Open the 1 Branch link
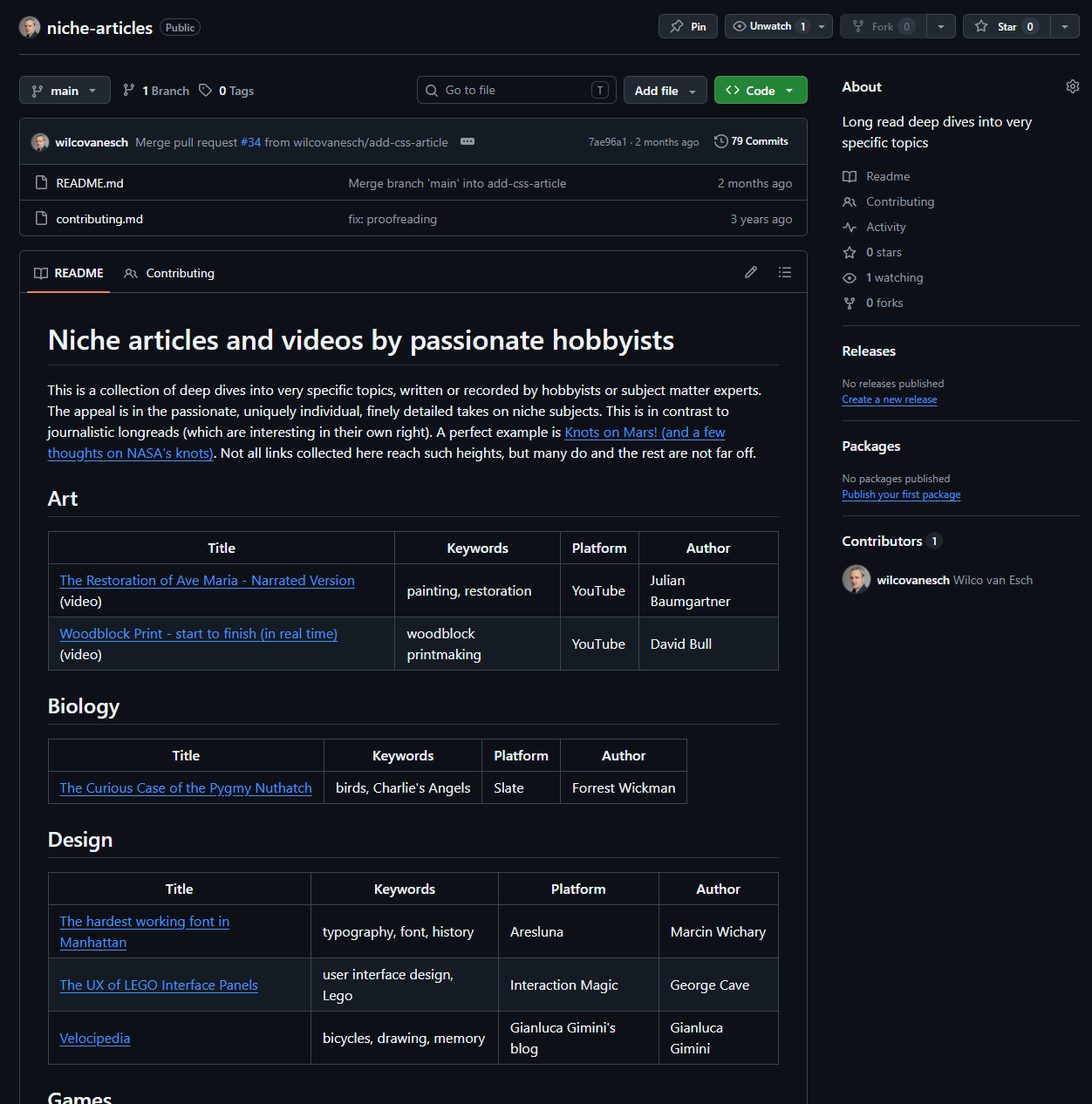This screenshot has width=1092, height=1104. click(156, 91)
